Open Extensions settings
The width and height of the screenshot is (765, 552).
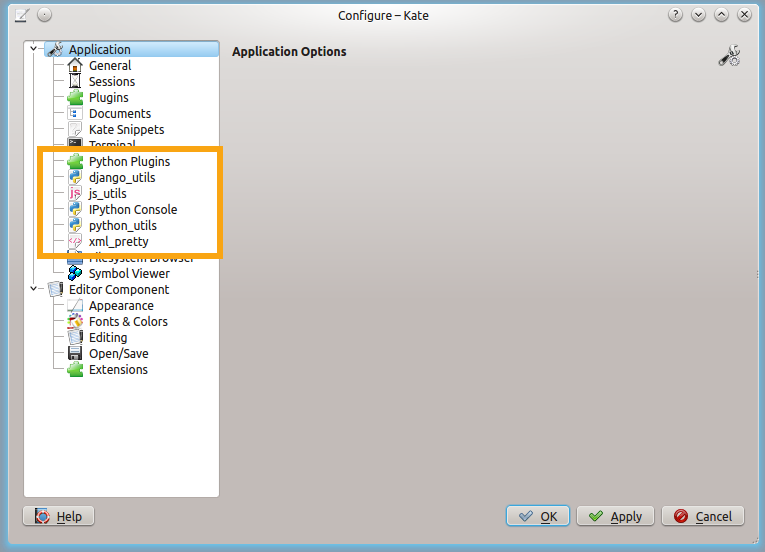click(x=118, y=370)
